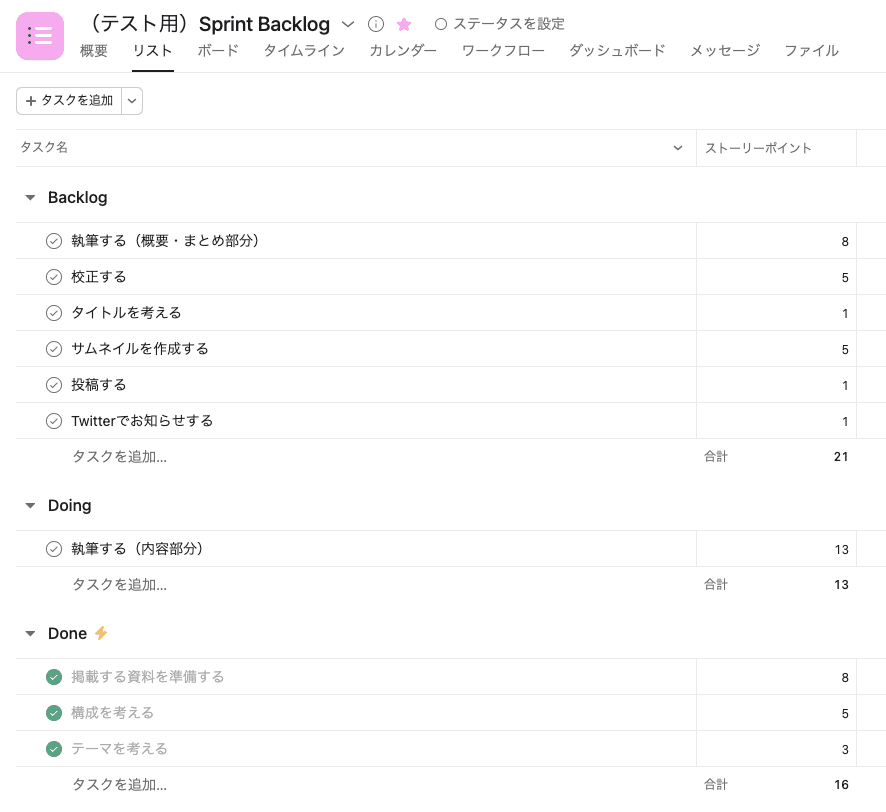This screenshot has width=886, height=812.
Task: Check off Twitterでお知らせする task
Action: [54, 421]
